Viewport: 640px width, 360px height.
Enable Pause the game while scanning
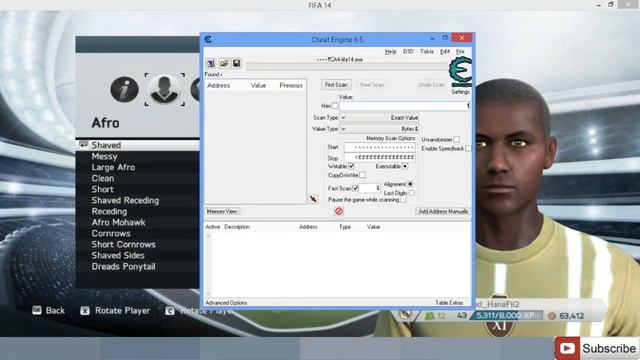403,200
